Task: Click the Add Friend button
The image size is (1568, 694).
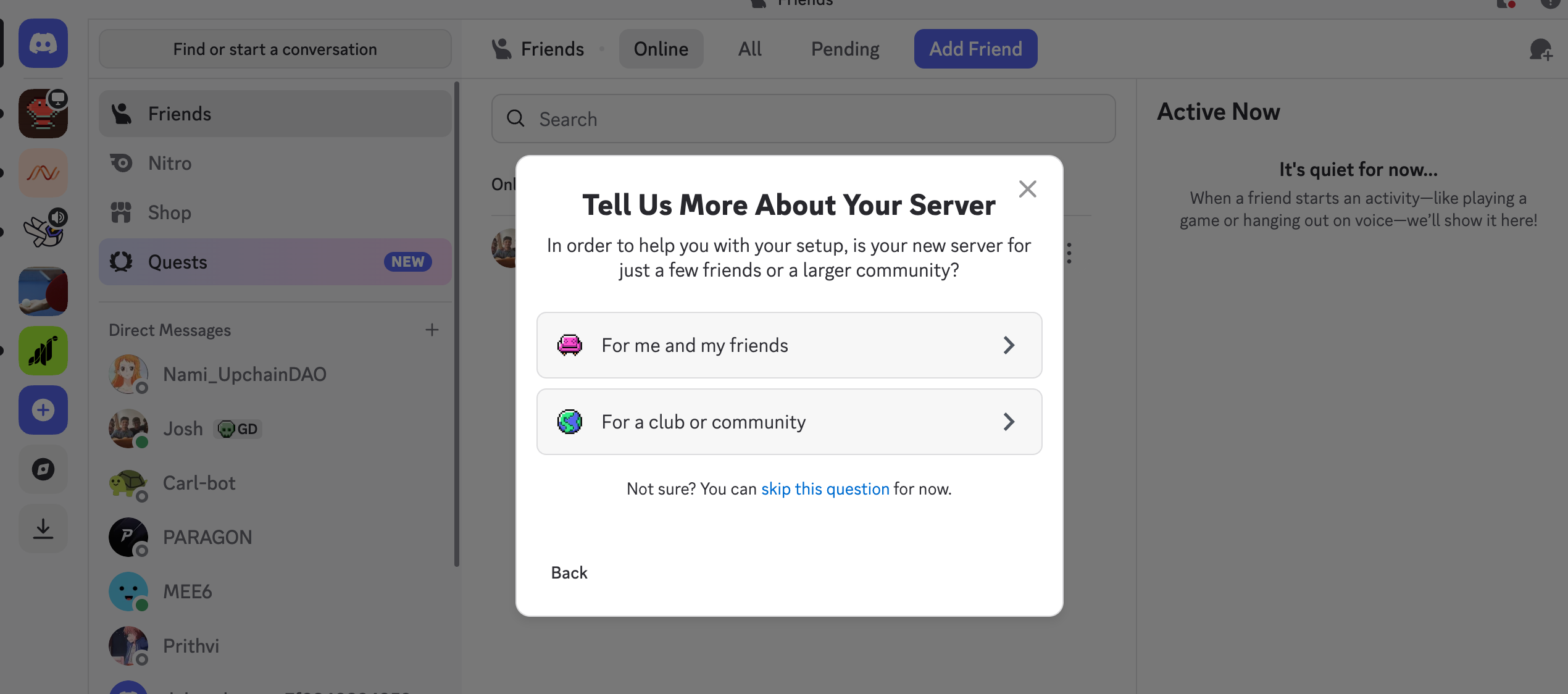Action: (x=975, y=49)
